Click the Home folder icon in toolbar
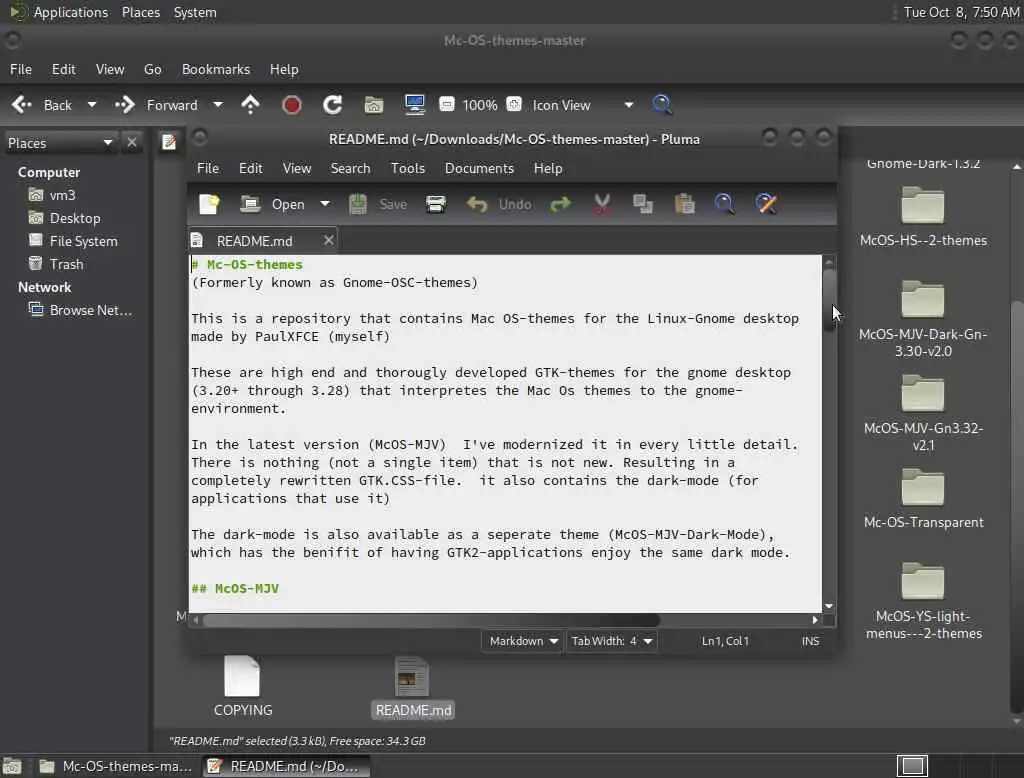This screenshot has width=1024, height=778. 374,105
